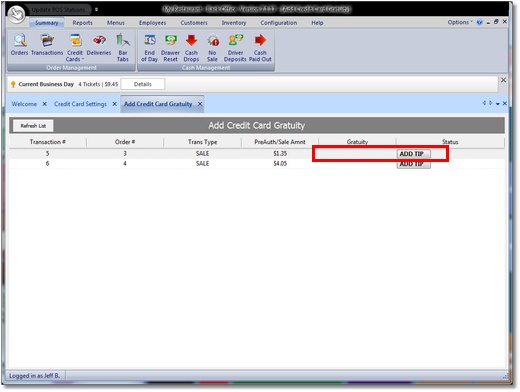Sort by Status column header
The image size is (520, 392).
450,142
